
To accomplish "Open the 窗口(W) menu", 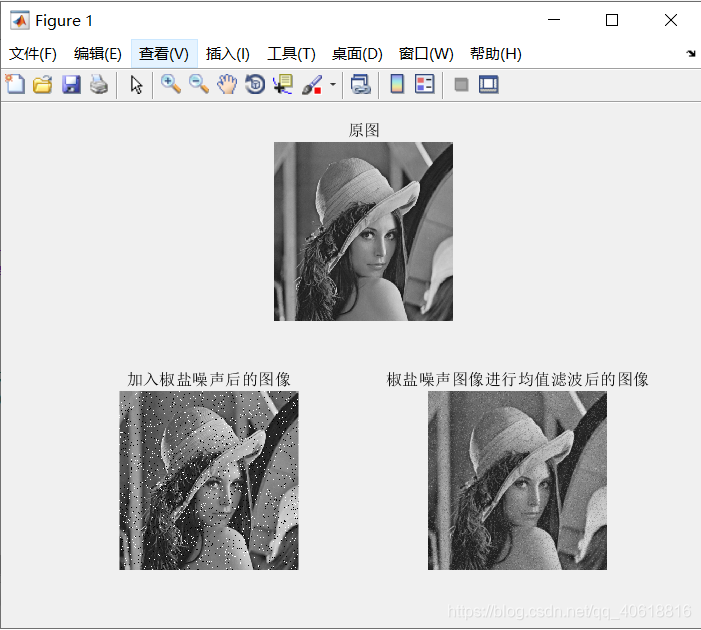I will [x=426, y=54].
